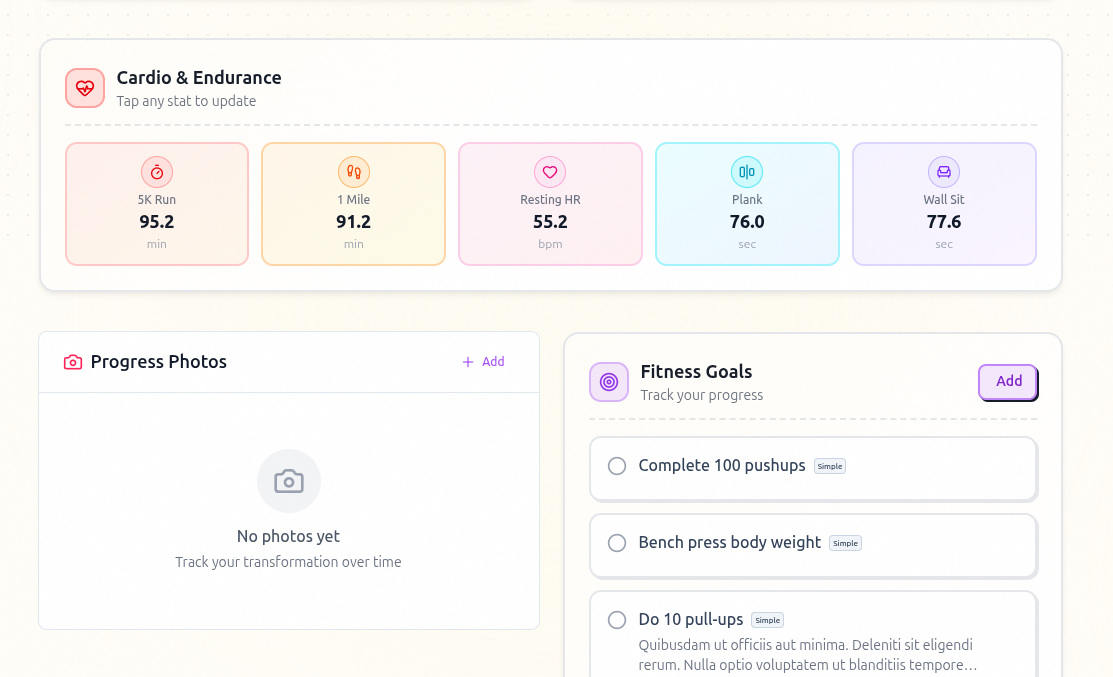1113x677 pixels.
Task: Click the camera icon beside Progress Photos
Action: tap(72, 361)
